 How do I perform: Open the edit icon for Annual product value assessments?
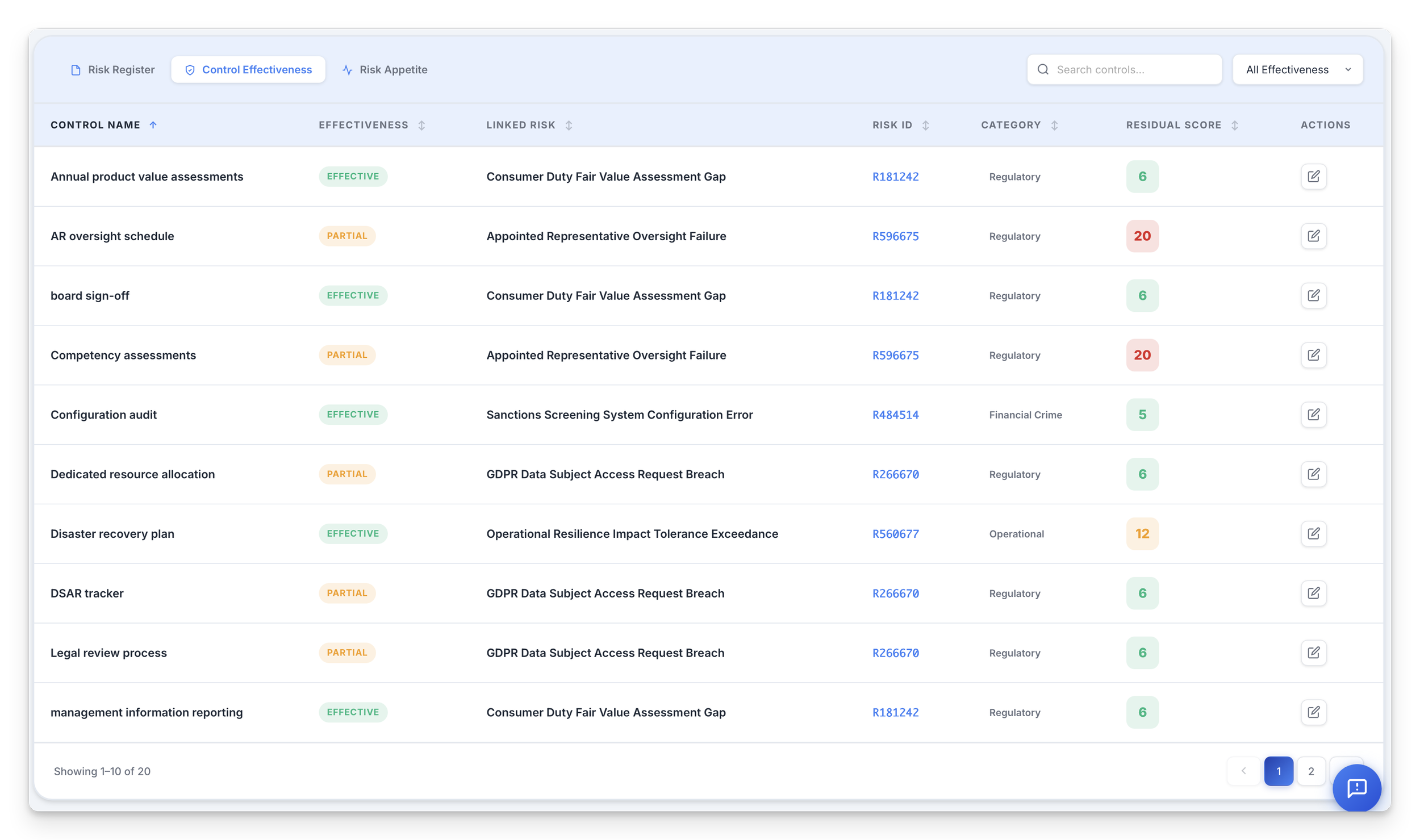tap(1314, 176)
